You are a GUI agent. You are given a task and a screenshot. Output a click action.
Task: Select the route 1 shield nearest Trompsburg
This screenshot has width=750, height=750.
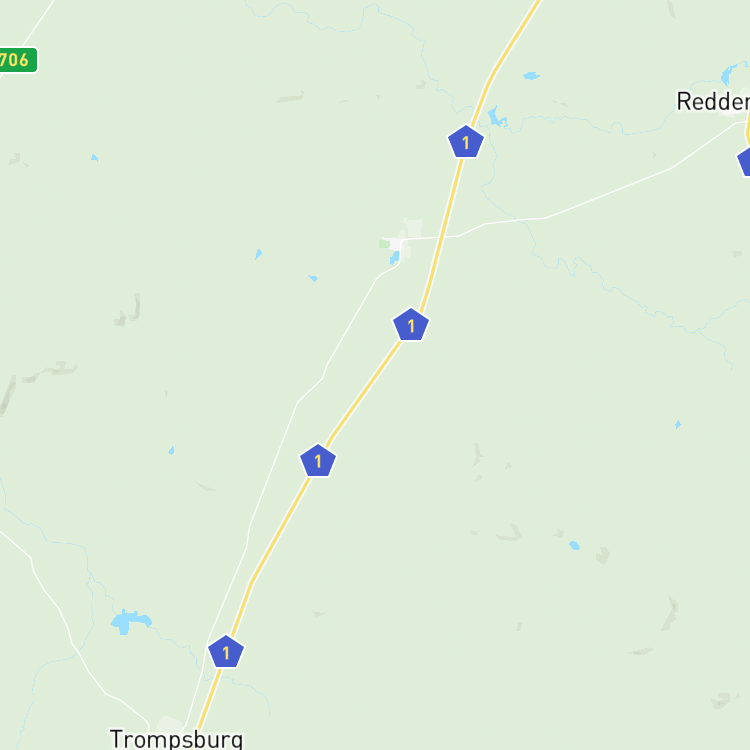tap(226, 651)
